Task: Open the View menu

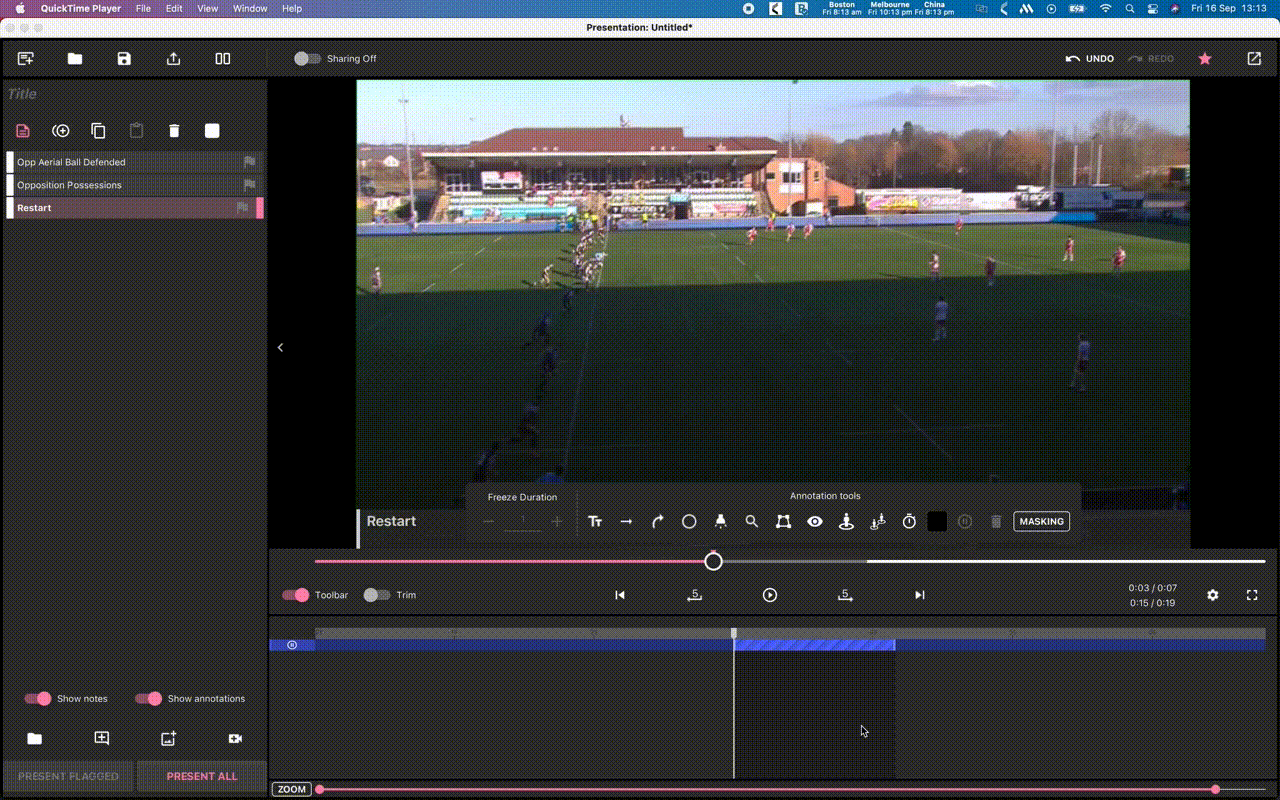Action: click(x=207, y=8)
